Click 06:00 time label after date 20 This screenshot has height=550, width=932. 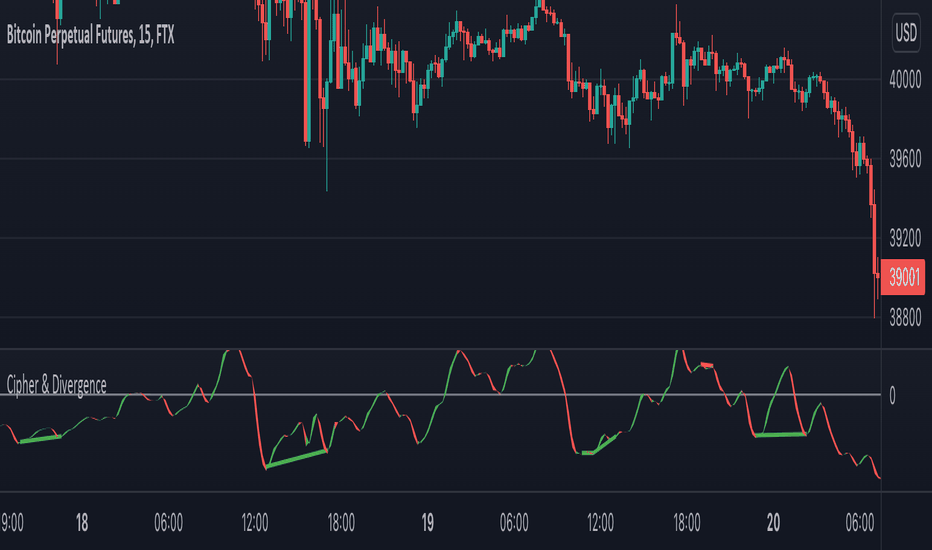coord(860,523)
